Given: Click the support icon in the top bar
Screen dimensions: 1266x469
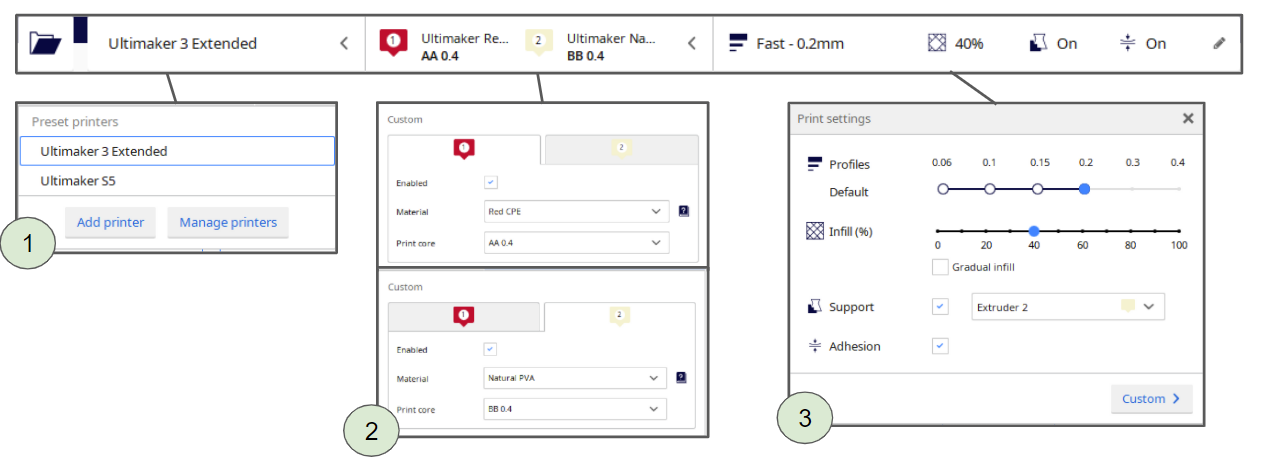Looking at the screenshot, I should [1037, 43].
